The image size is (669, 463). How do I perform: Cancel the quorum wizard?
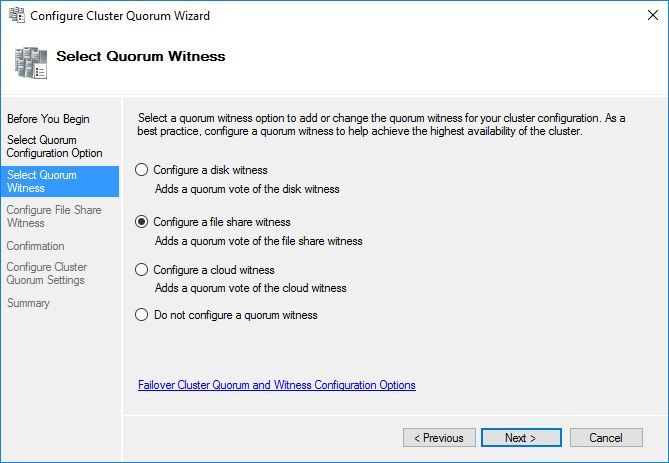pyautogui.click(x=605, y=438)
